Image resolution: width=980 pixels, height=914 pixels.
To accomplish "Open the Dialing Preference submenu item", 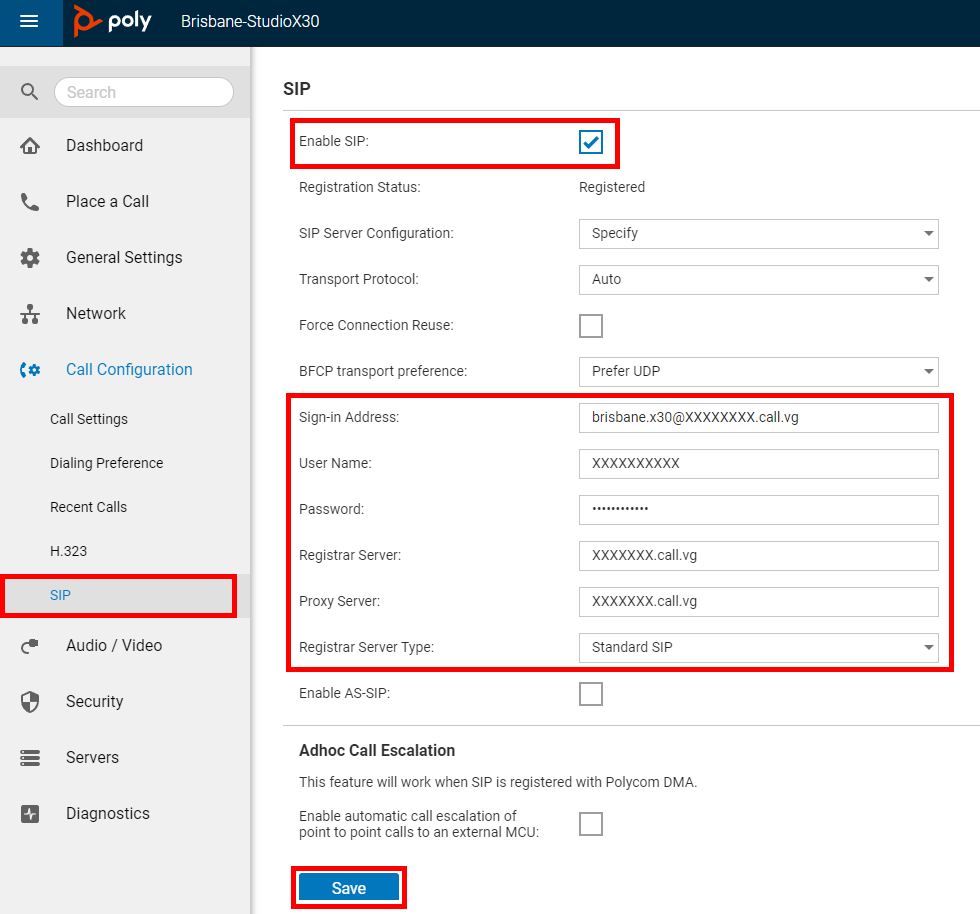I will pyautogui.click(x=106, y=463).
